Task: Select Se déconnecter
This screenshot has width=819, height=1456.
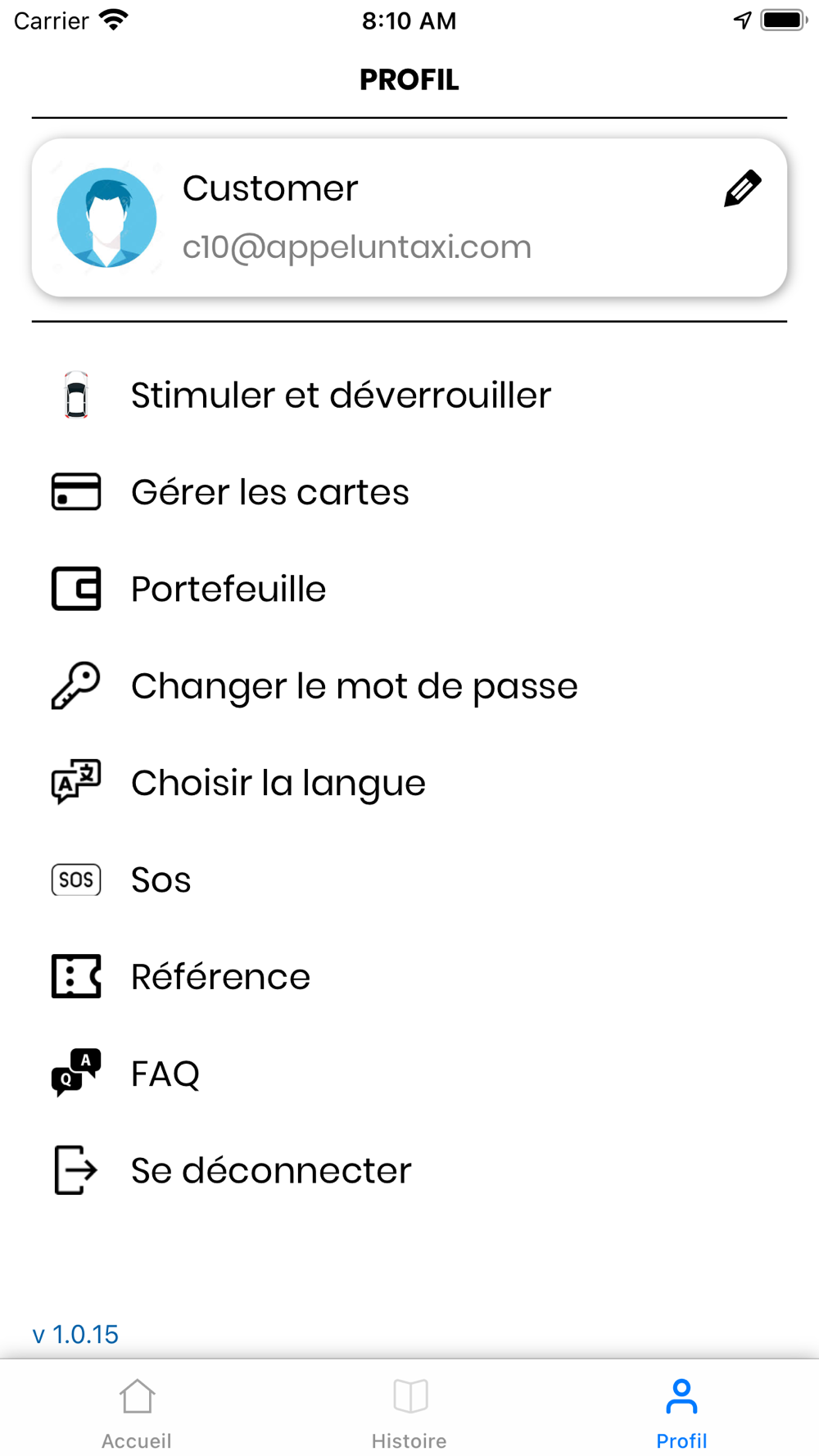Action: click(x=409, y=1170)
